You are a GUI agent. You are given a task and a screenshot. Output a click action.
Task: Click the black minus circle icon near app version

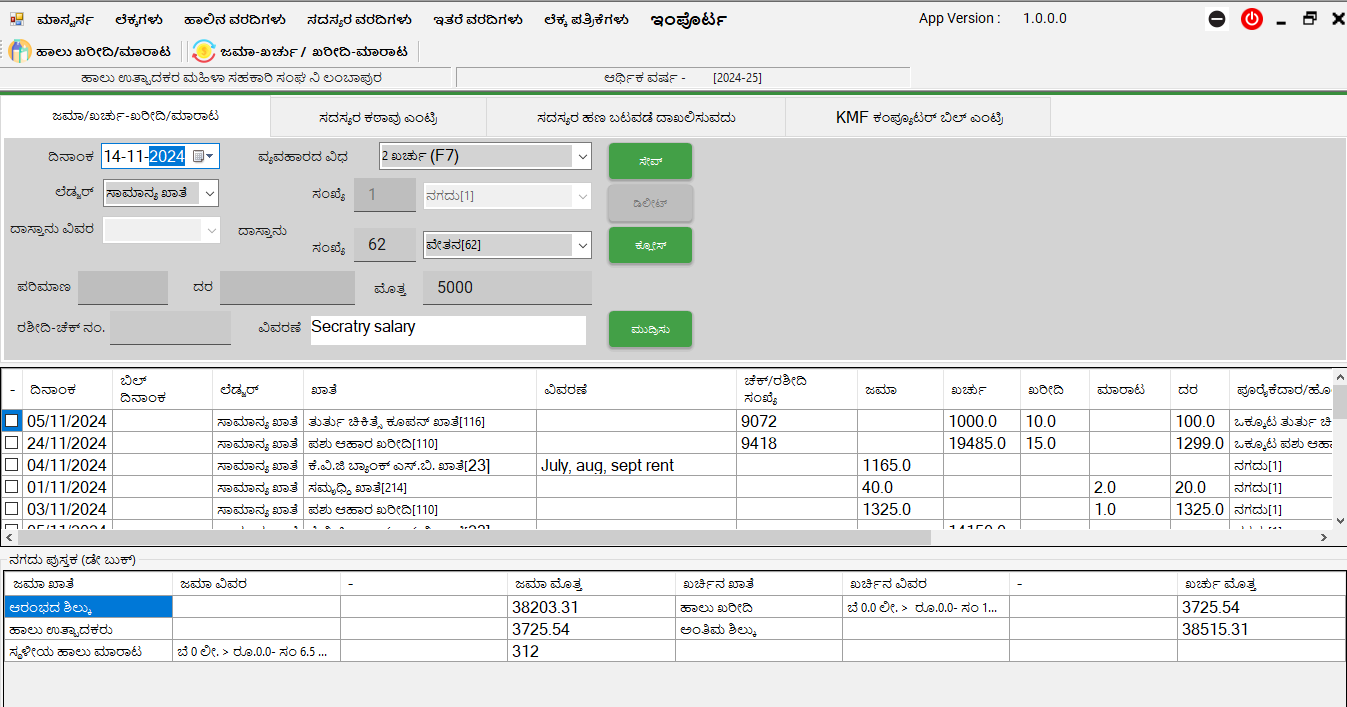(x=1216, y=18)
